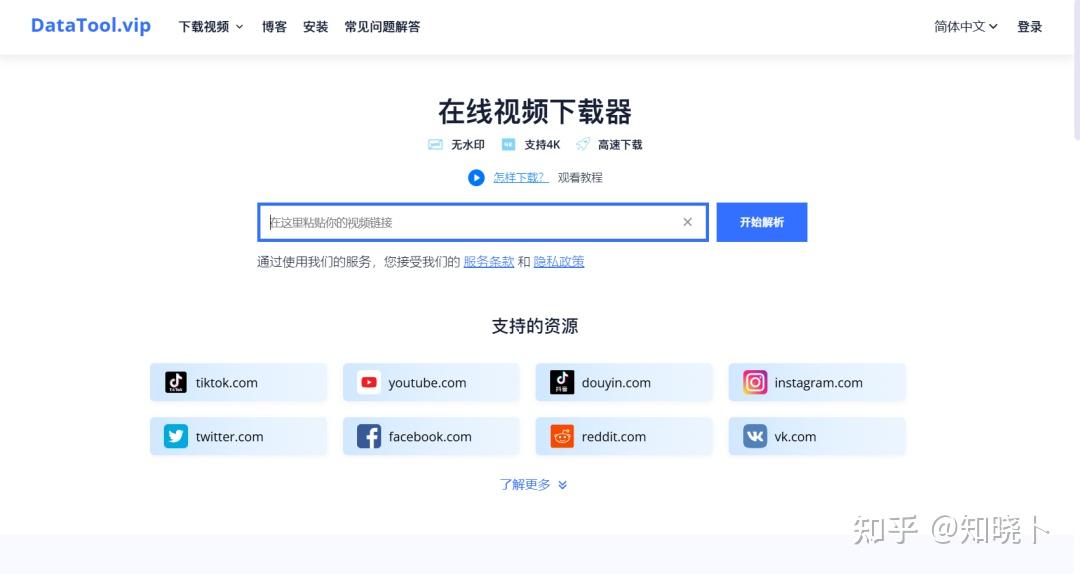Click the Facebook logo icon

(369, 436)
